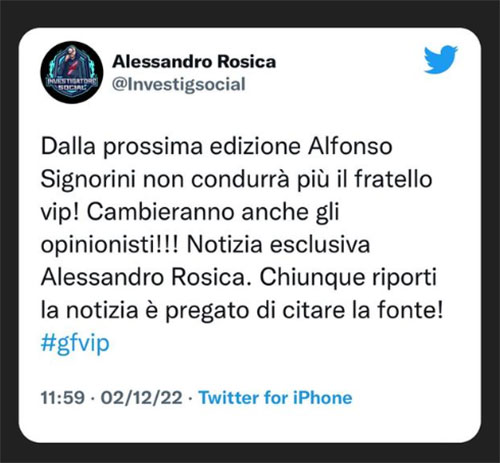The width and height of the screenshot is (500, 463).
Task: Open the #gfvip hashtag
Action: [75, 343]
